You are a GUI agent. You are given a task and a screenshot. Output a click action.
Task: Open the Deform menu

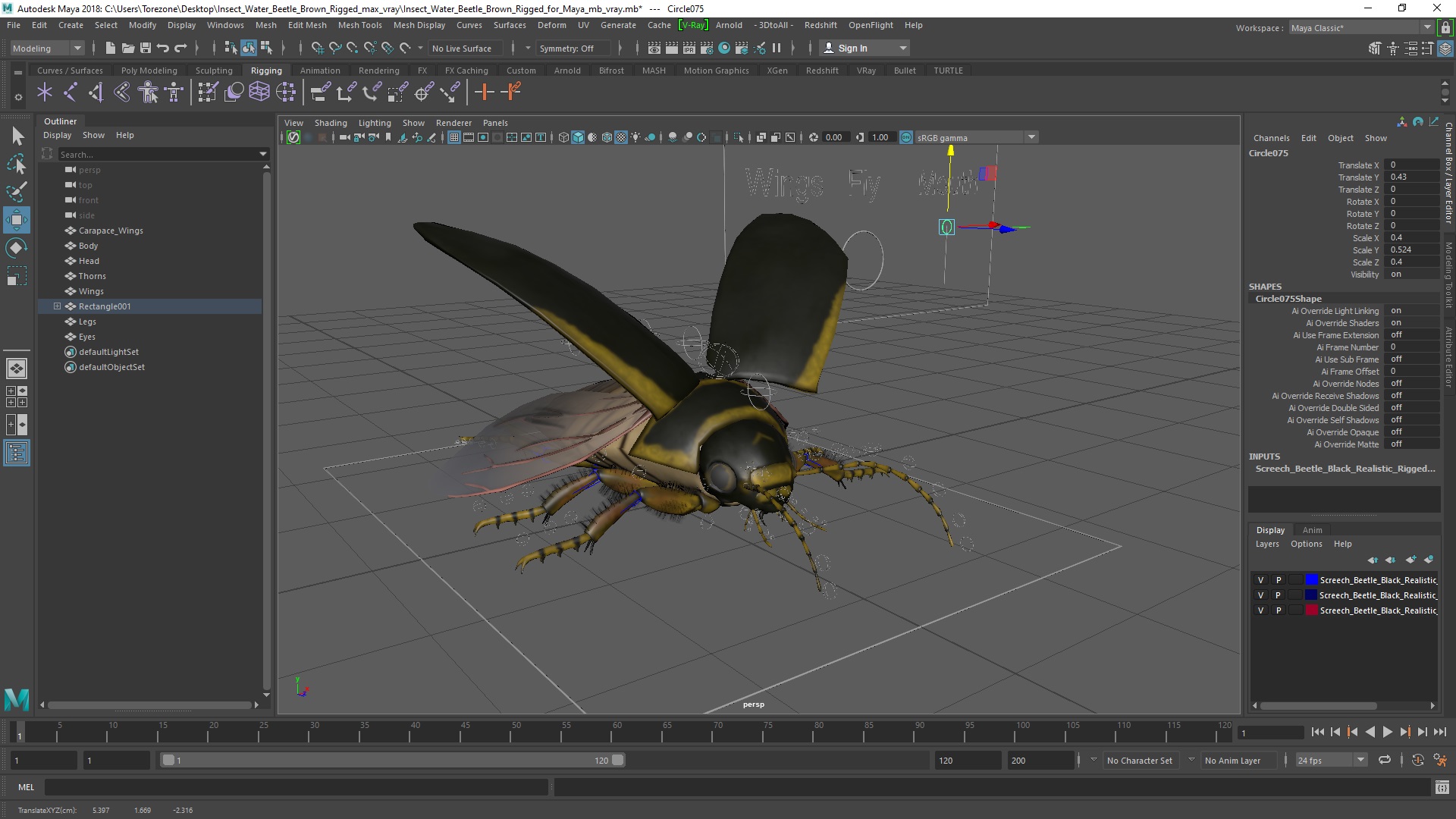click(x=551, y=25)
